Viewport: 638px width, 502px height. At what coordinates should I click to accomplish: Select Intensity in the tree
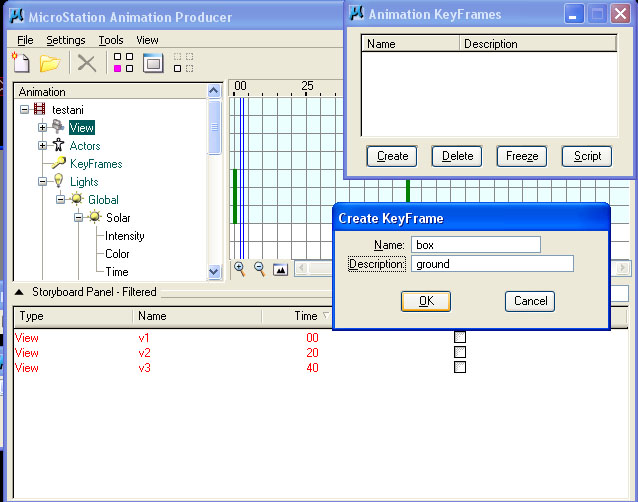125,236
